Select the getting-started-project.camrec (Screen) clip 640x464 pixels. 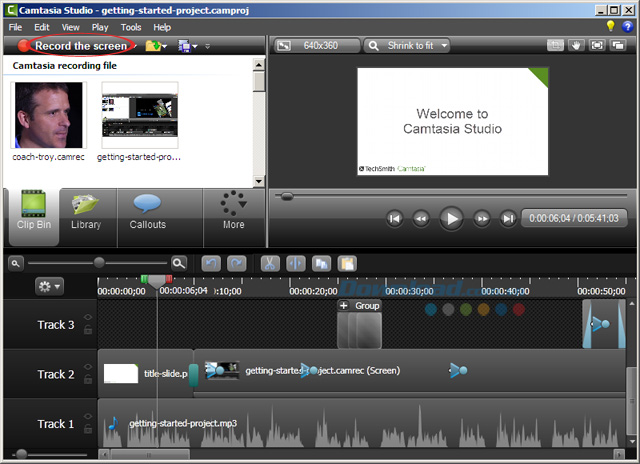coord(409,371)
